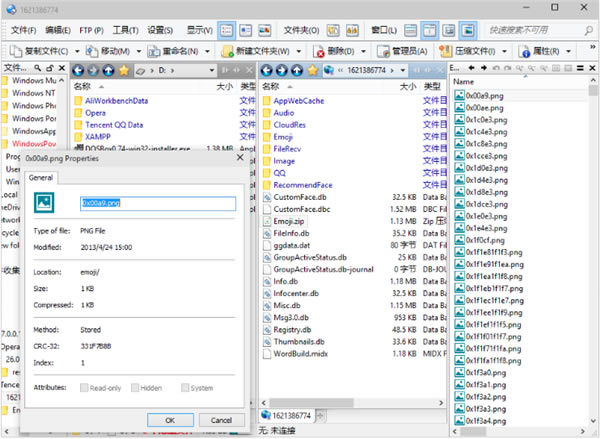
Task: Click the Cancel button in Properties dialog
Action: (222, 419)
